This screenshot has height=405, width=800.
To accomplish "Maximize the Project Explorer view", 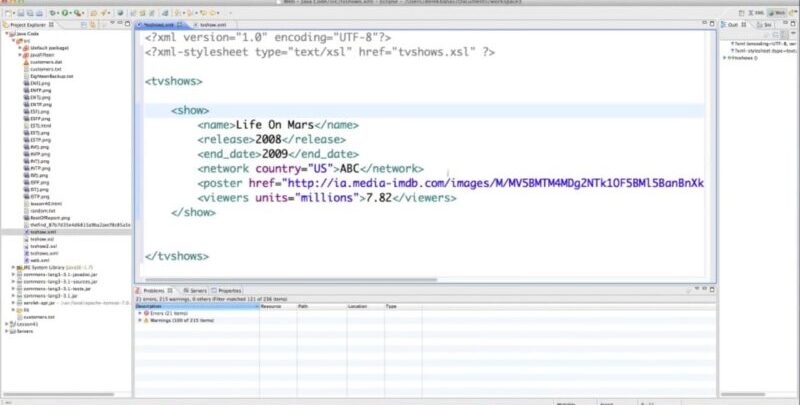I will 127,23.
